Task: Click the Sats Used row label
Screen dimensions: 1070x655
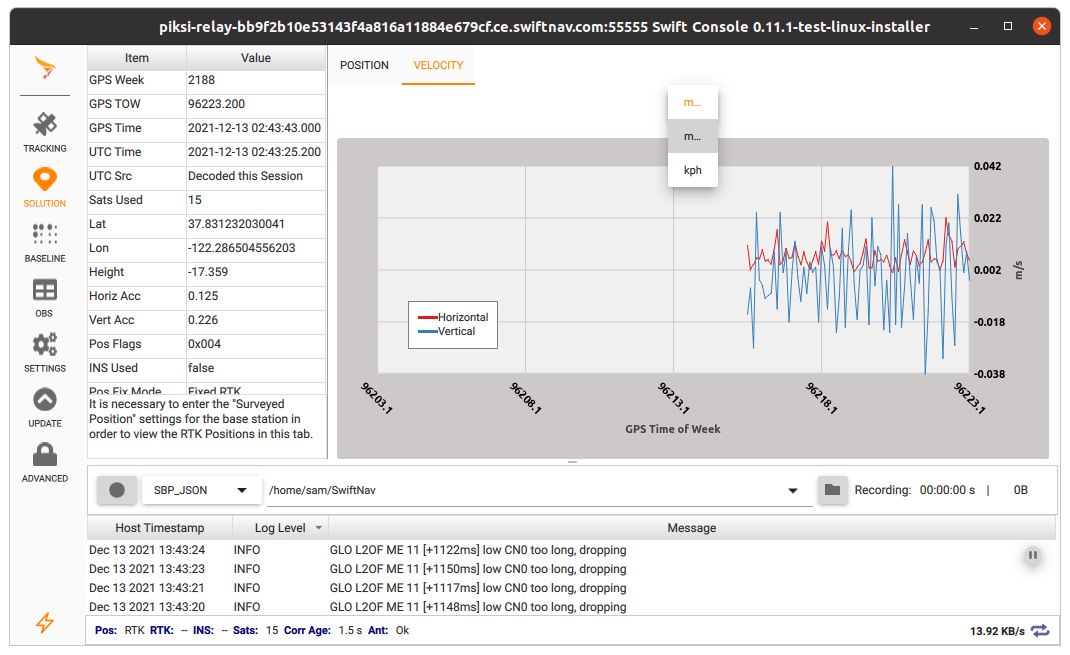Action: coord(136,200)
